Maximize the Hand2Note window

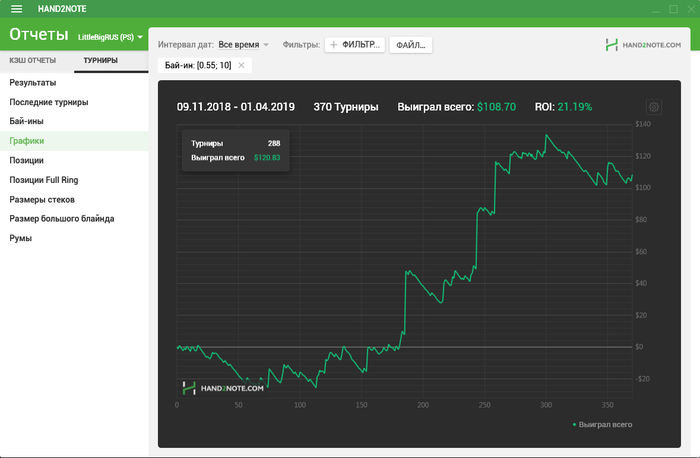click(673, 9)
